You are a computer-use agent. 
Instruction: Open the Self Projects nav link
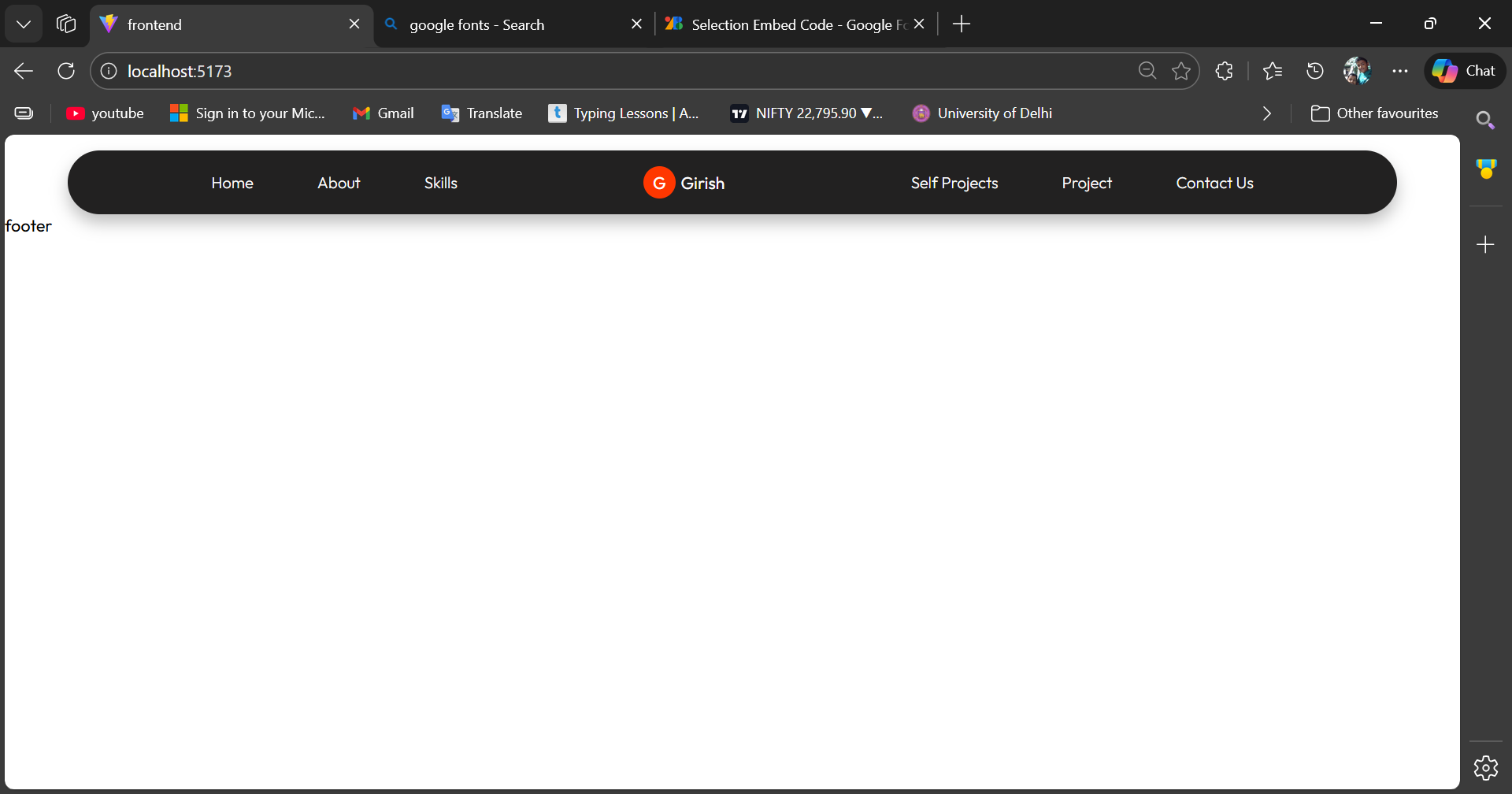click(x=954, y=183)
